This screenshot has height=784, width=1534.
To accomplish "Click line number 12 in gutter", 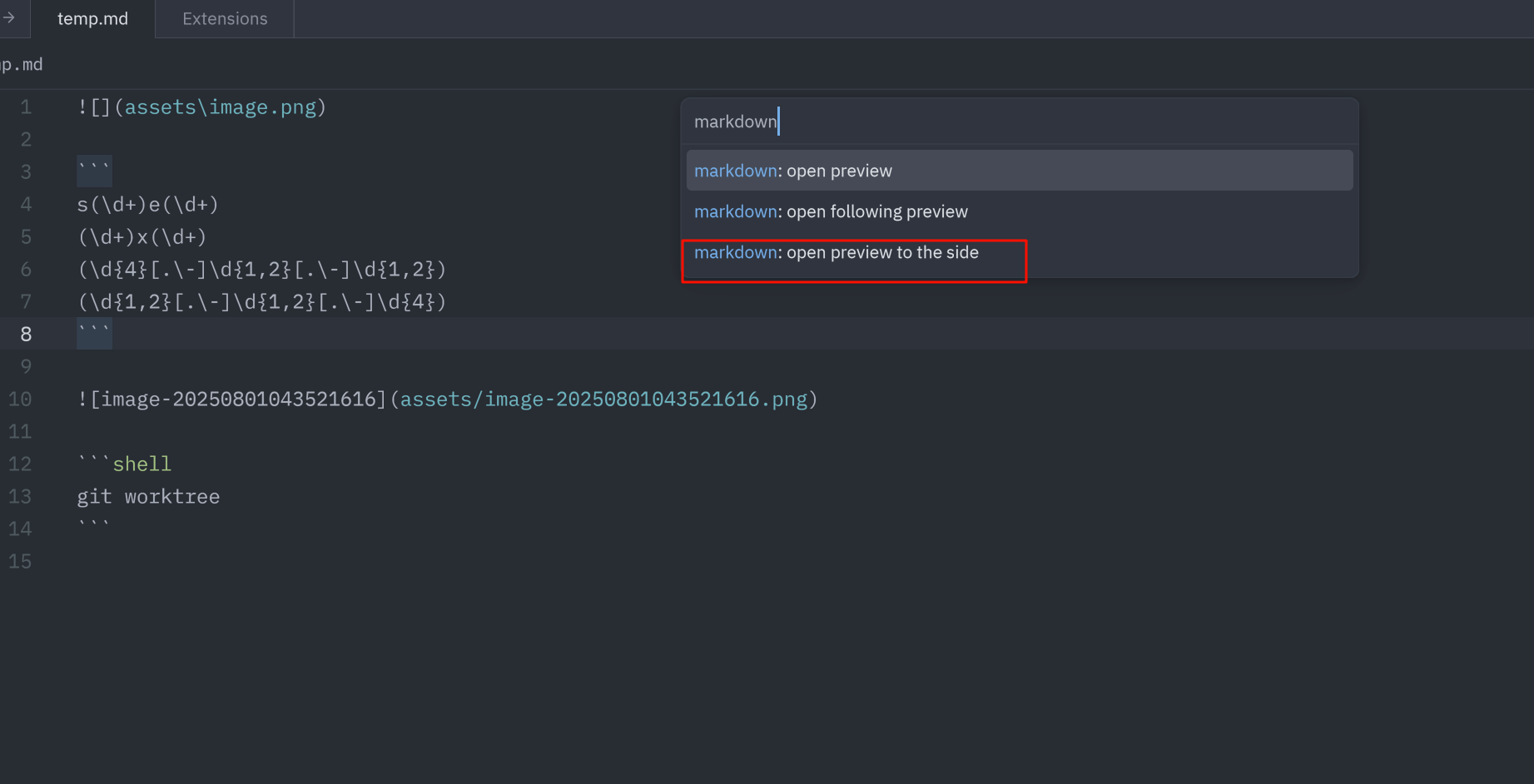I will tap(21, 464).
